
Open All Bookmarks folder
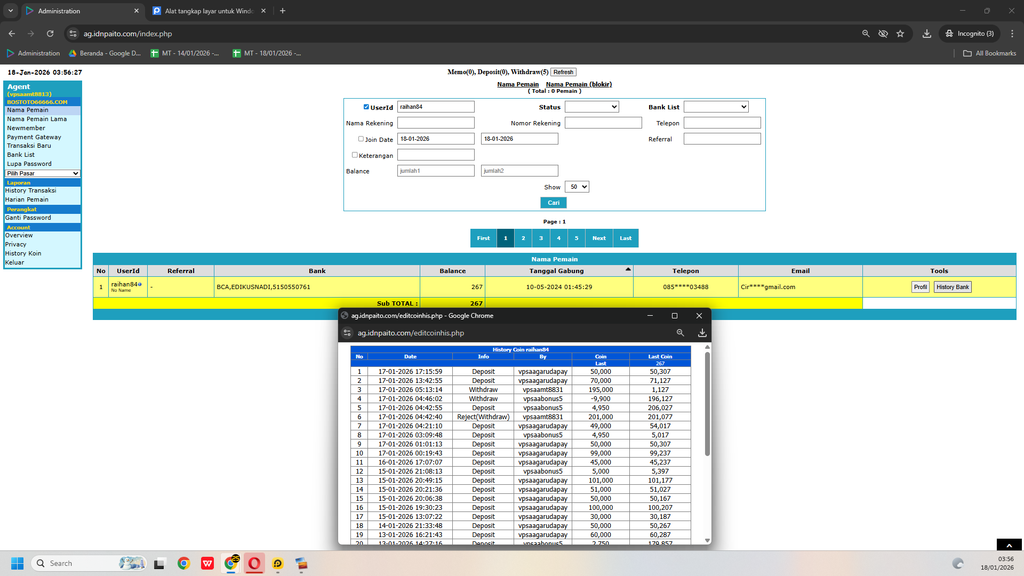point(989,53)
